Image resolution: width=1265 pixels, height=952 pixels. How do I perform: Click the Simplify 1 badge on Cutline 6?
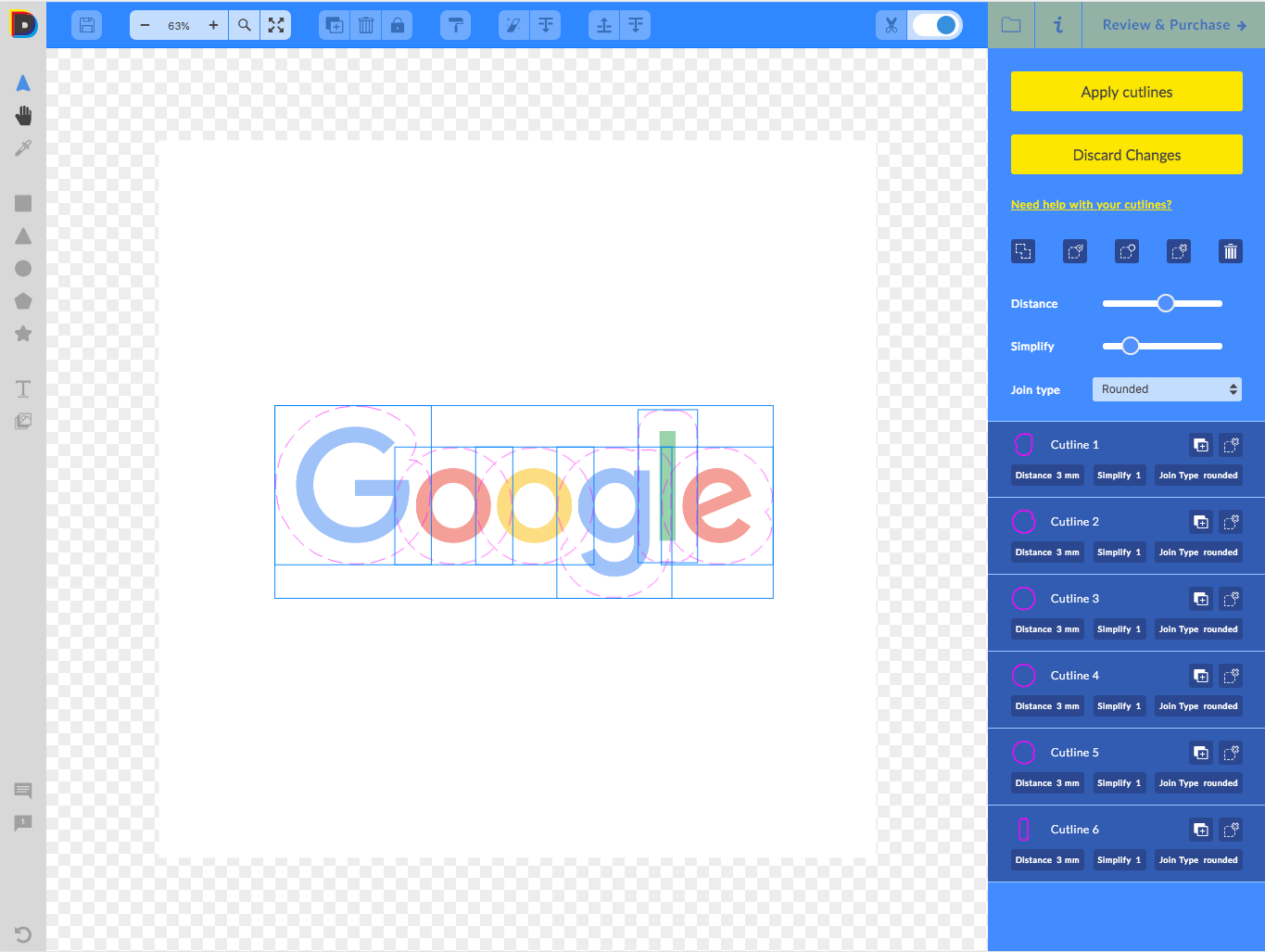tap(1119, 859)
